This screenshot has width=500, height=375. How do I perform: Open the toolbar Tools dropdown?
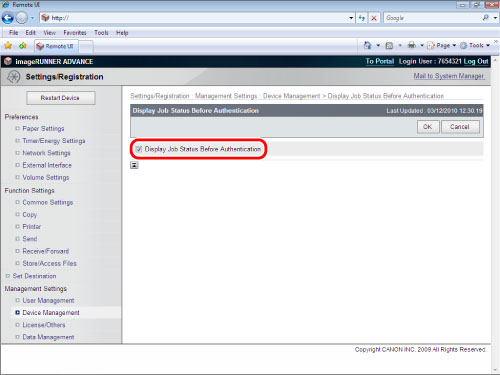click(475, 45)
